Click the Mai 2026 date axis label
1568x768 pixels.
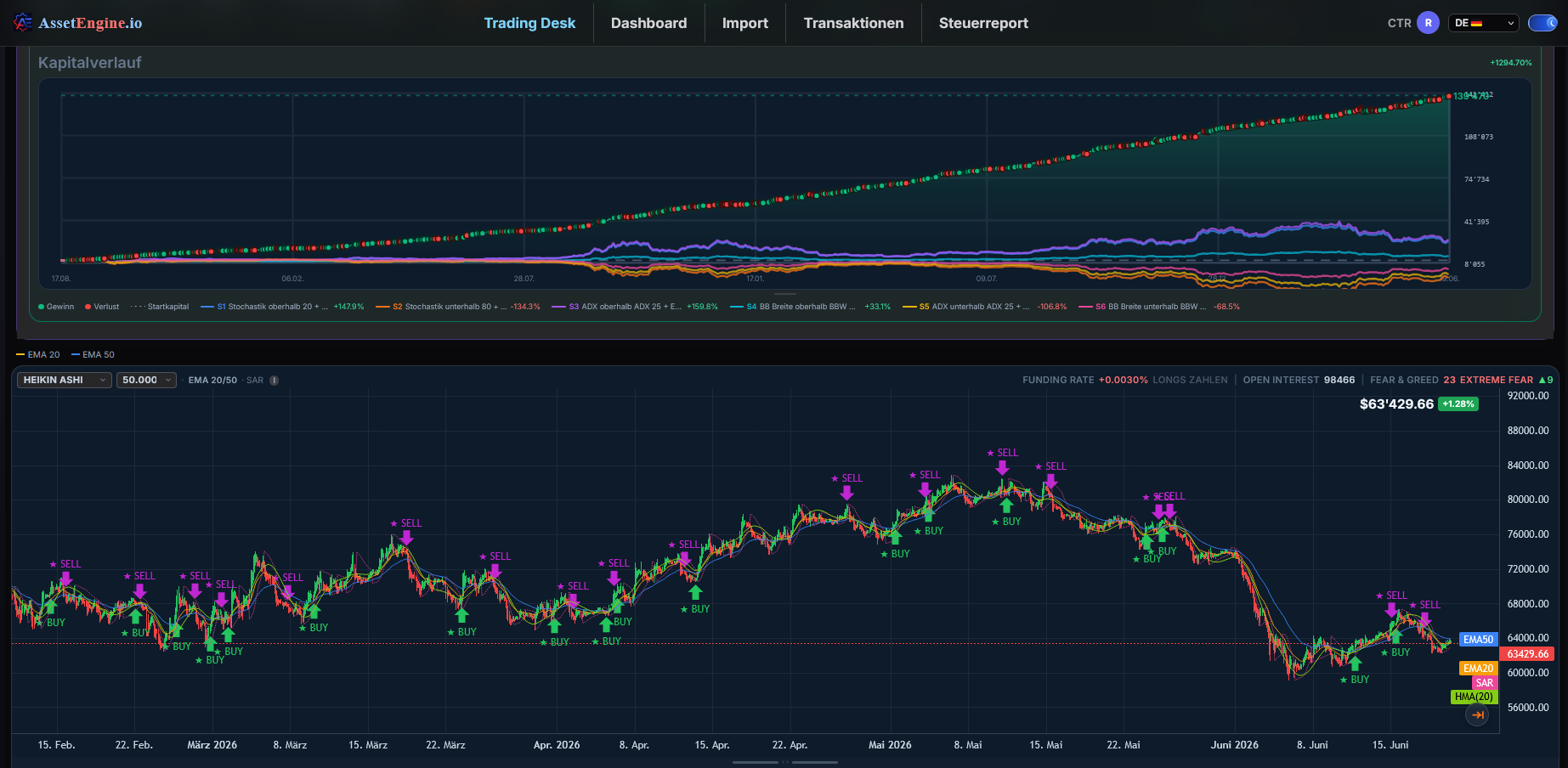[x=890, y=745]
